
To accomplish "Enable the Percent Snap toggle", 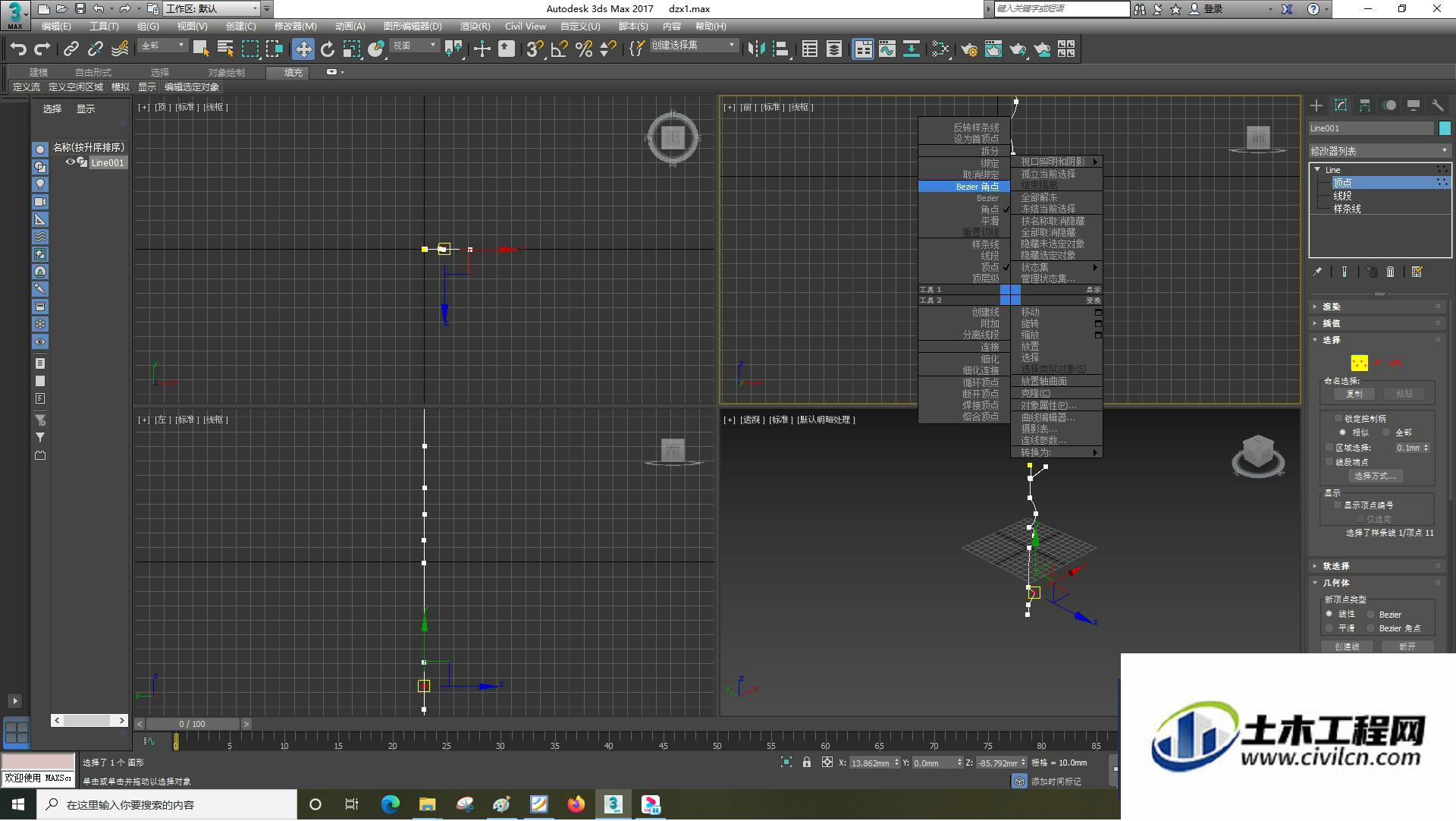I will (x=584, y=49).
